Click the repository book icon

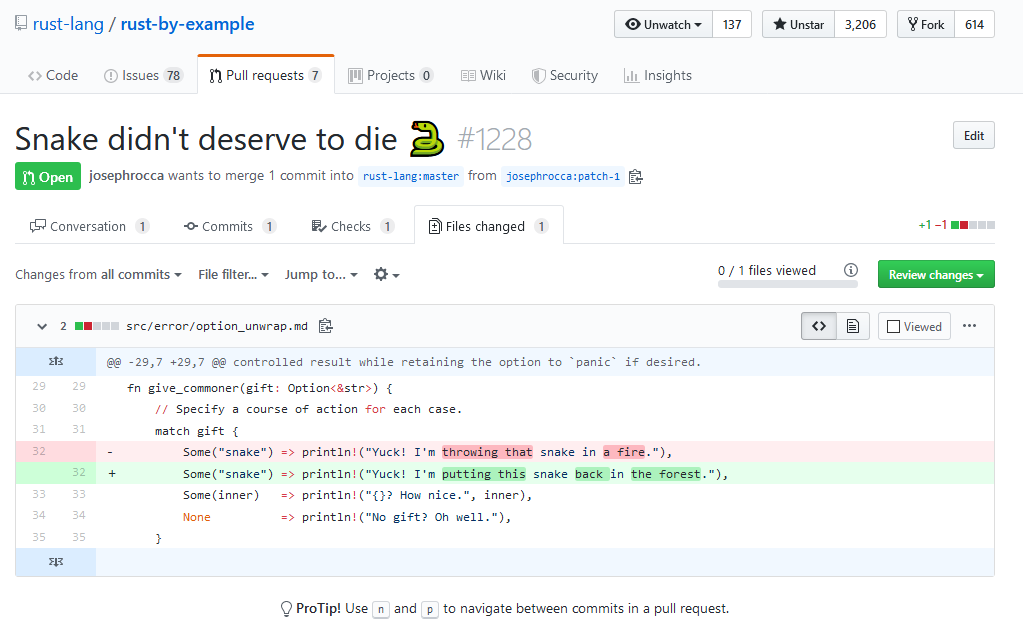point(21,23)
